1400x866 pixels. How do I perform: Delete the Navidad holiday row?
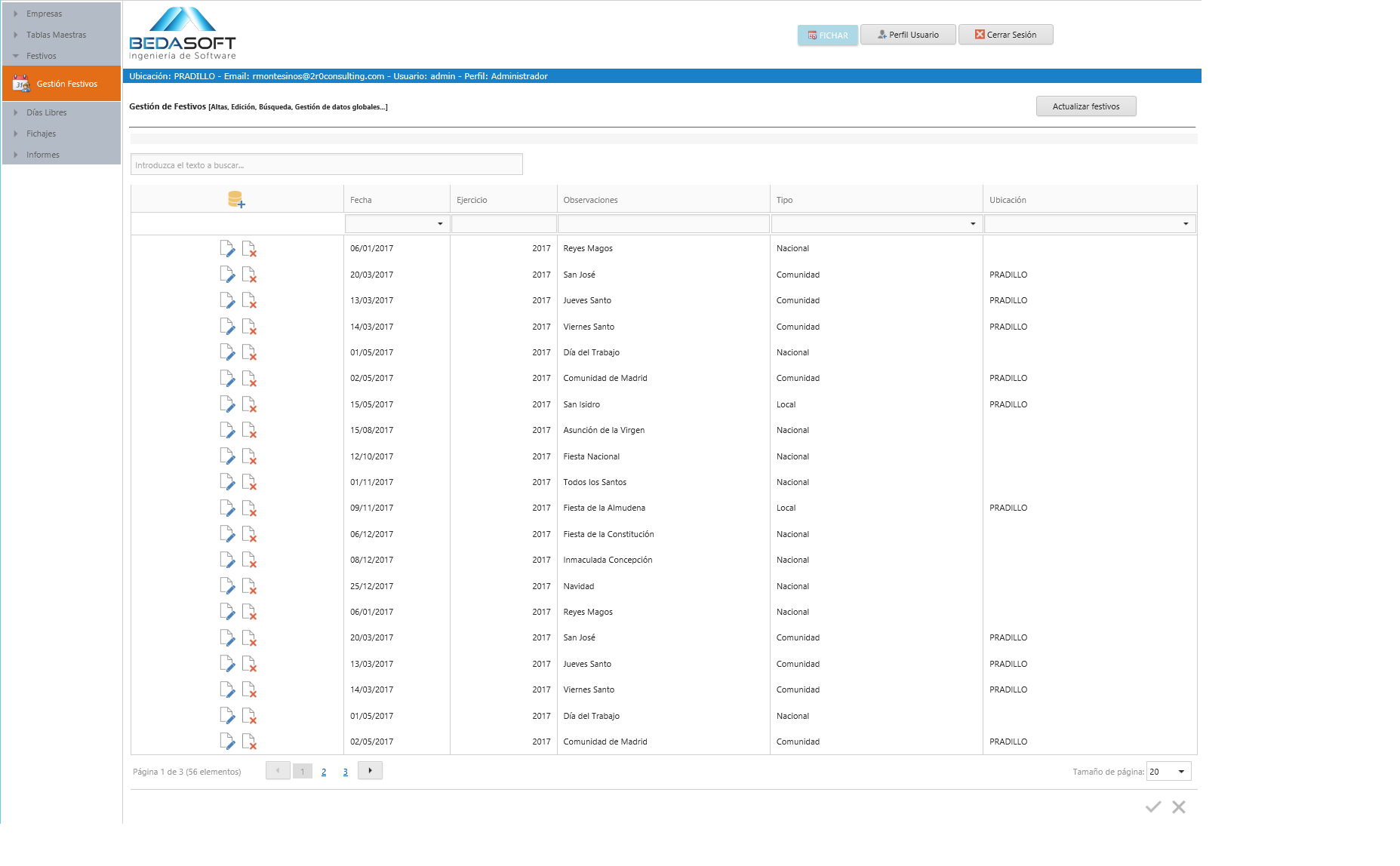point(249,586)
